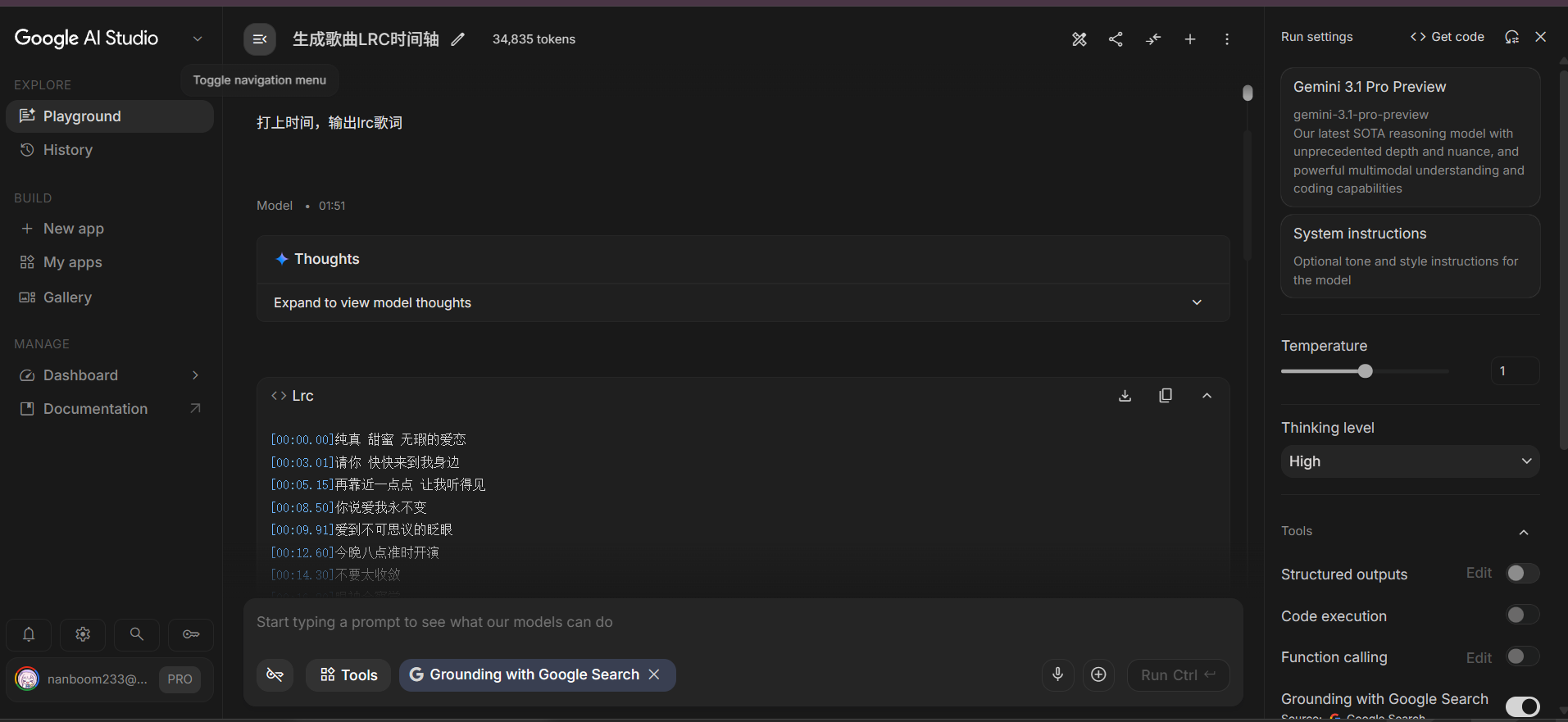Click the user account avatar

click(x=27, y=679)
